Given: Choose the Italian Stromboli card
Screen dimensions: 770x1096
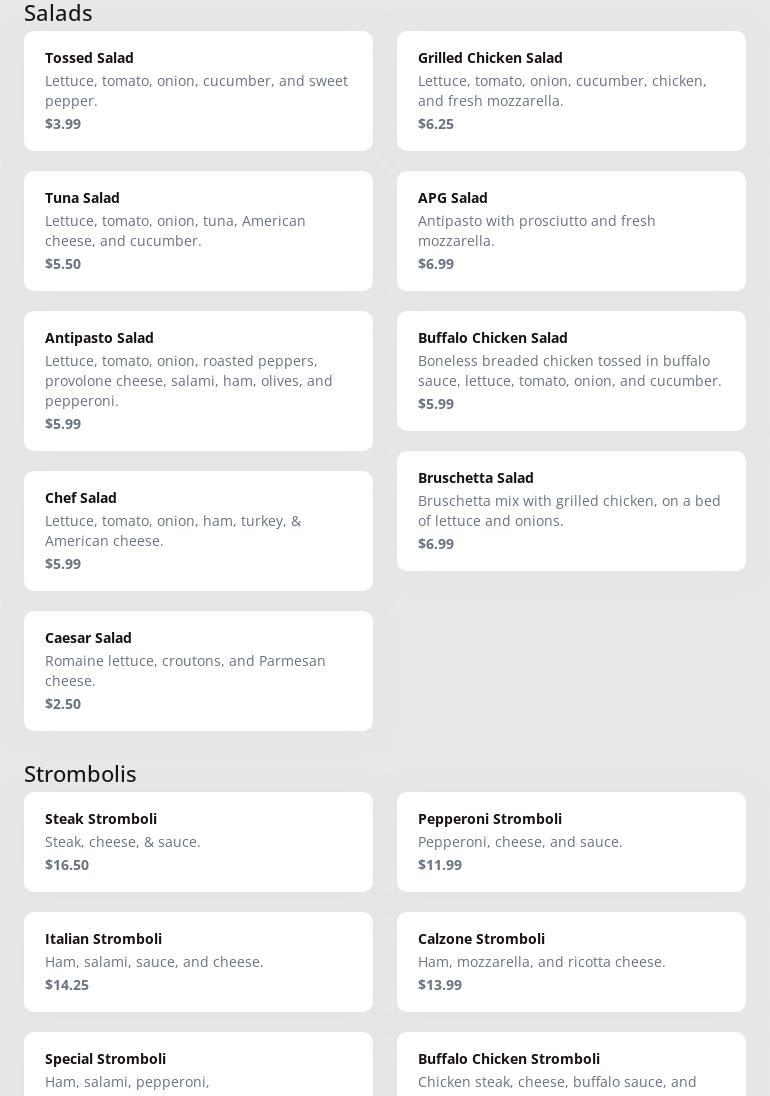Looking at the screenshot, I should pos(198,962).
